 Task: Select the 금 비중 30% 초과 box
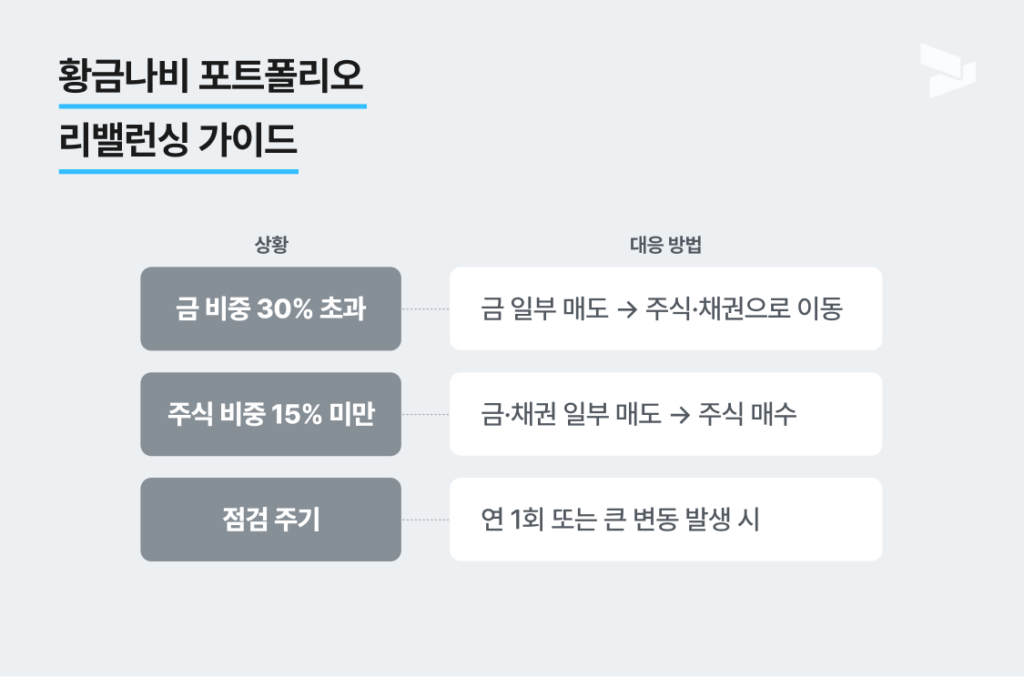click(270, 309)
